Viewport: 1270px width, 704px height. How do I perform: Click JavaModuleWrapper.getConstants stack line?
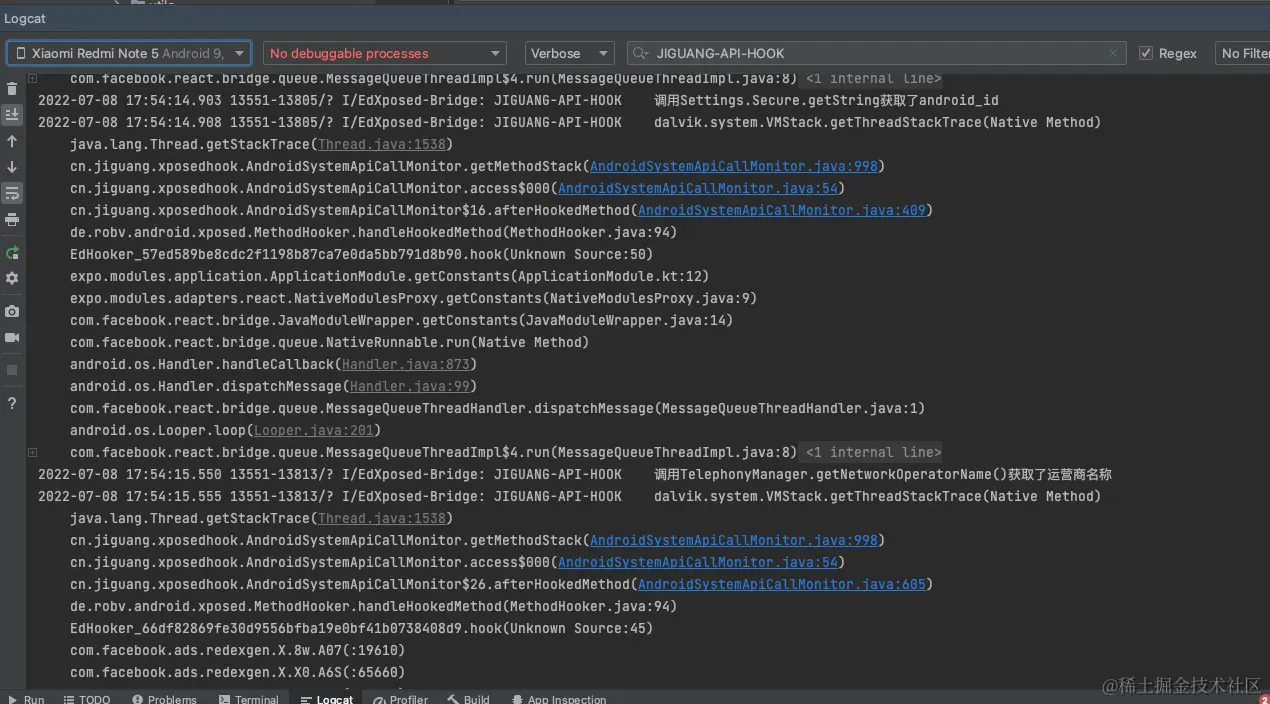[401, 320]
